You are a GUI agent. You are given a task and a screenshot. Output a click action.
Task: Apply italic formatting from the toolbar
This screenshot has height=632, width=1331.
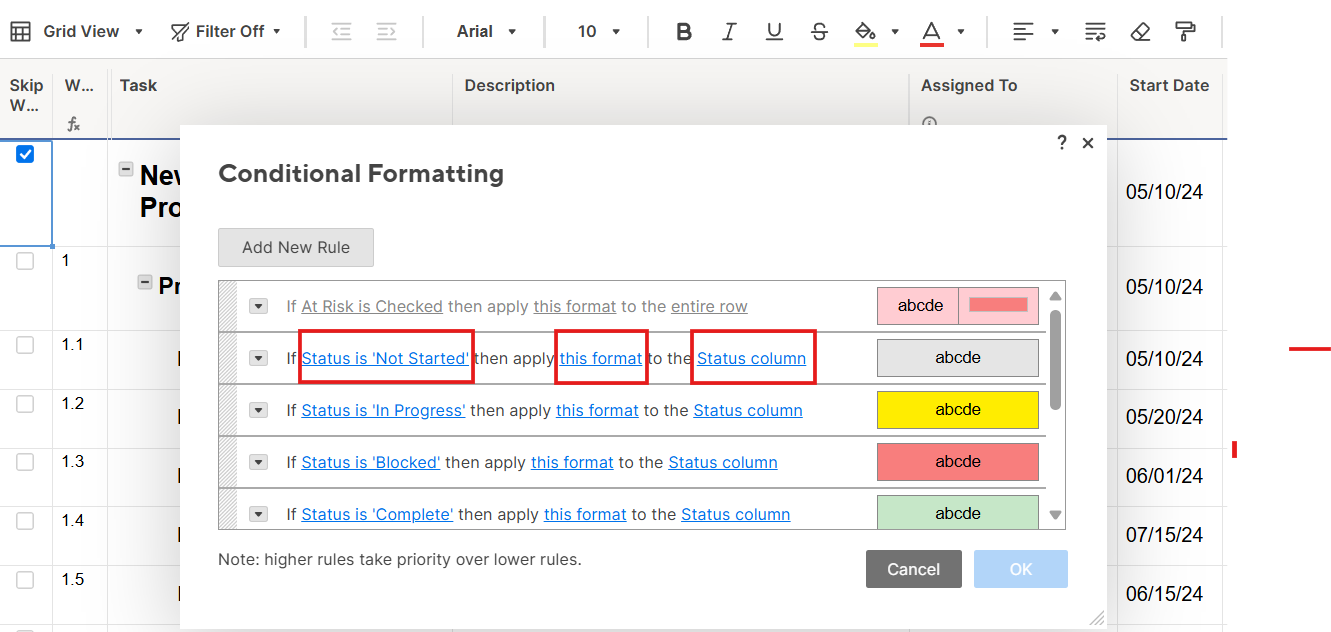(729, 32)
